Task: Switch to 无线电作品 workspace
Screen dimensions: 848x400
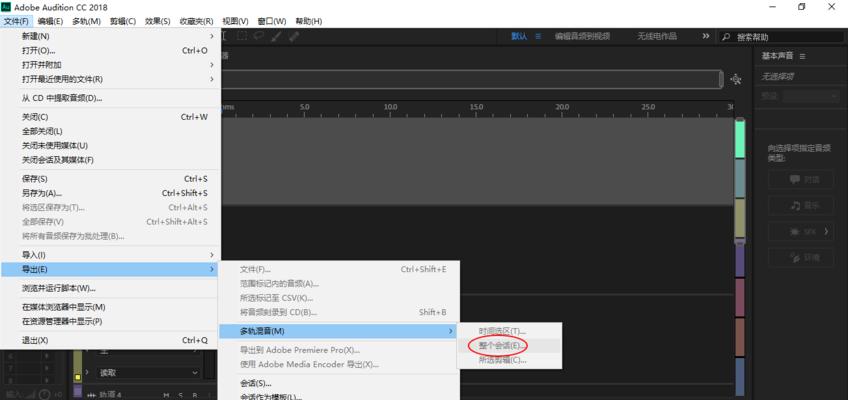Action: pyautogui.click(x=657, y=36)
